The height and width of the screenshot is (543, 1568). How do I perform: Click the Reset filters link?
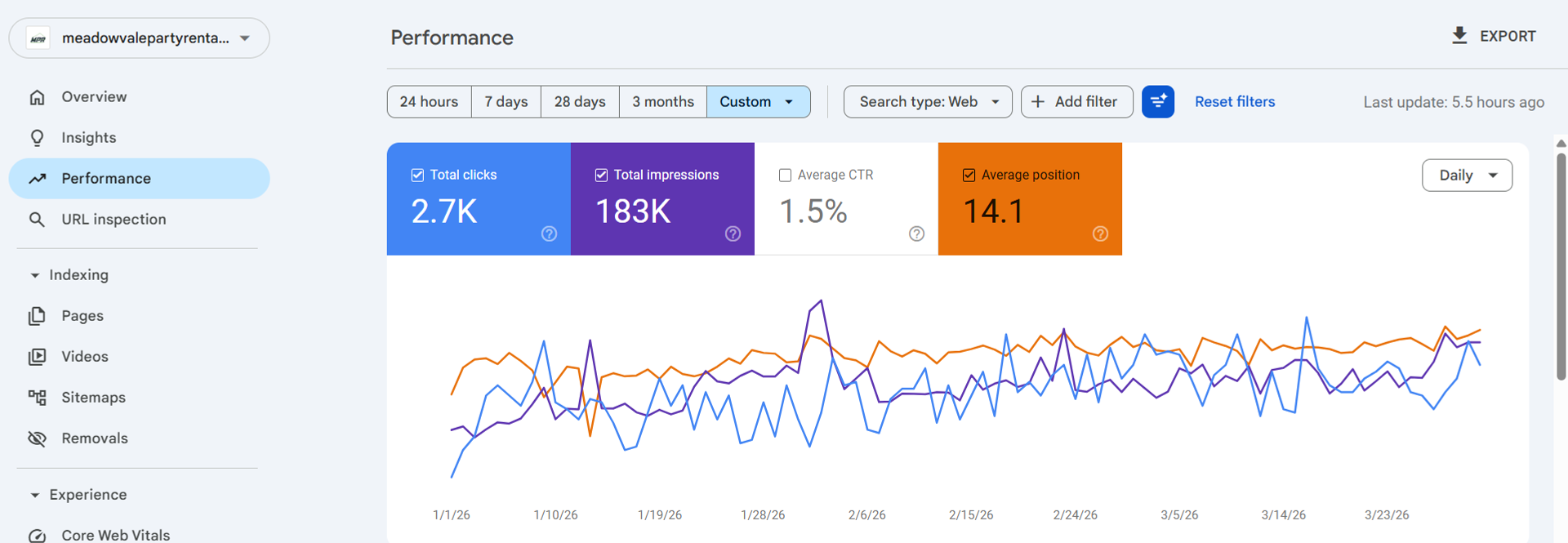click(1235, 102)
